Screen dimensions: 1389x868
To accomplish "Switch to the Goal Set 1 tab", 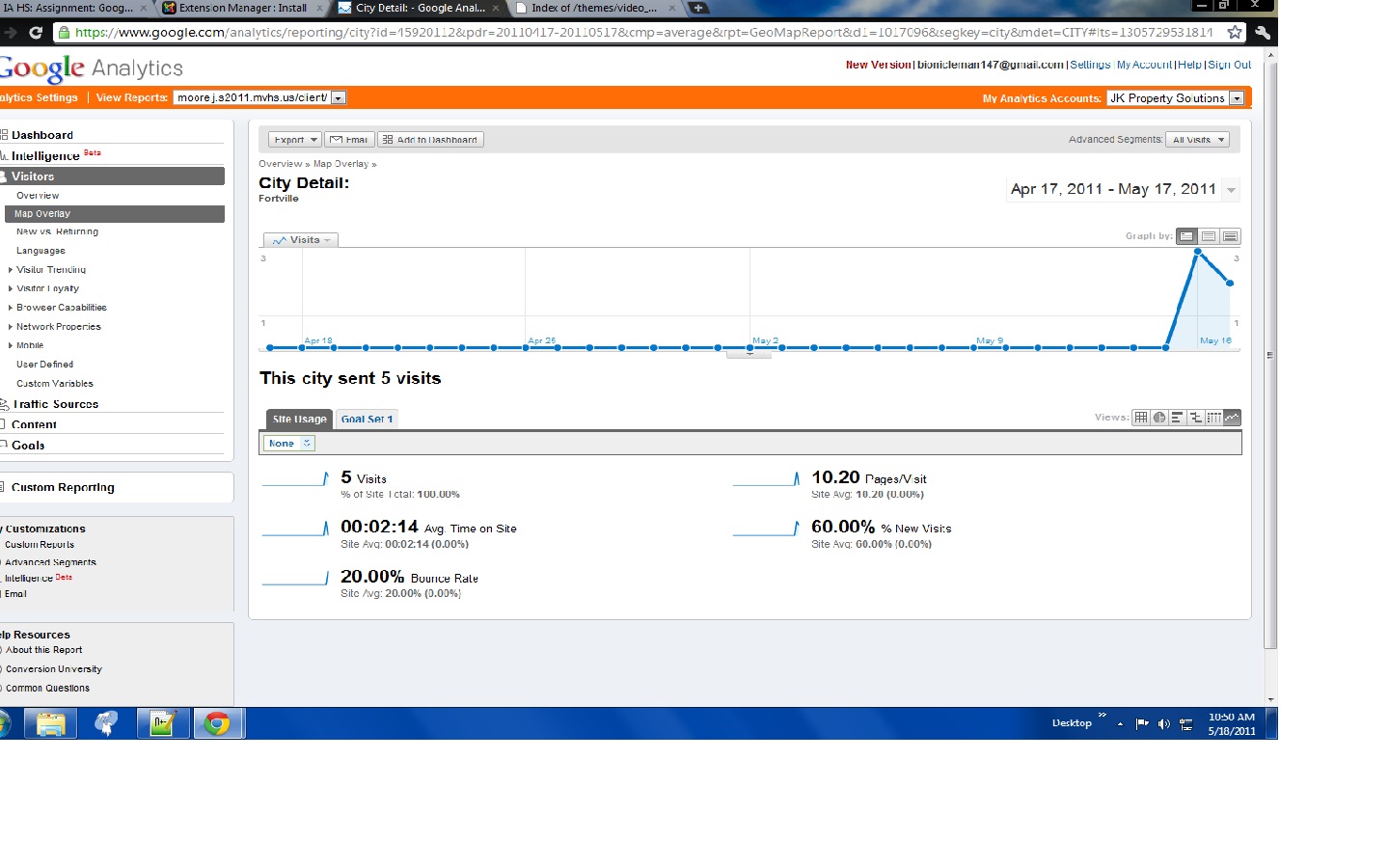I will click(x=367, y=420).
